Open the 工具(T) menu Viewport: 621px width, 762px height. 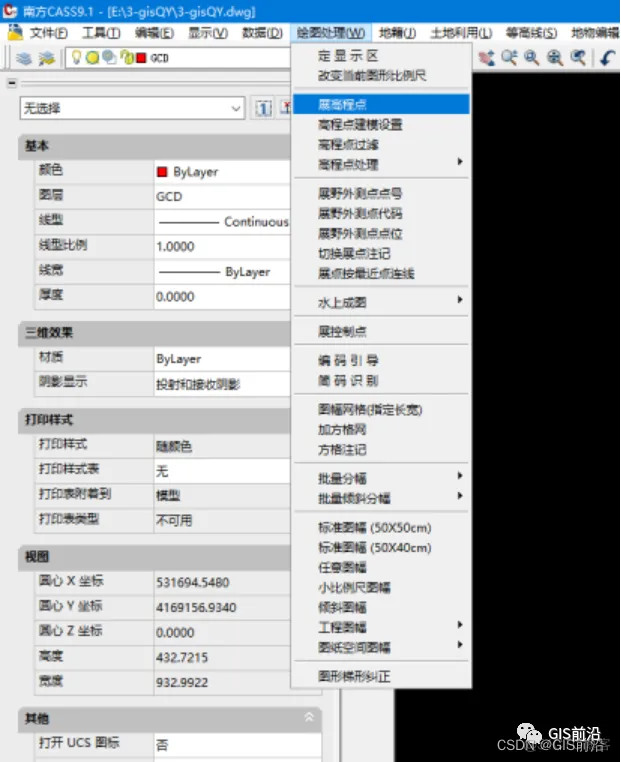point(101,33)
